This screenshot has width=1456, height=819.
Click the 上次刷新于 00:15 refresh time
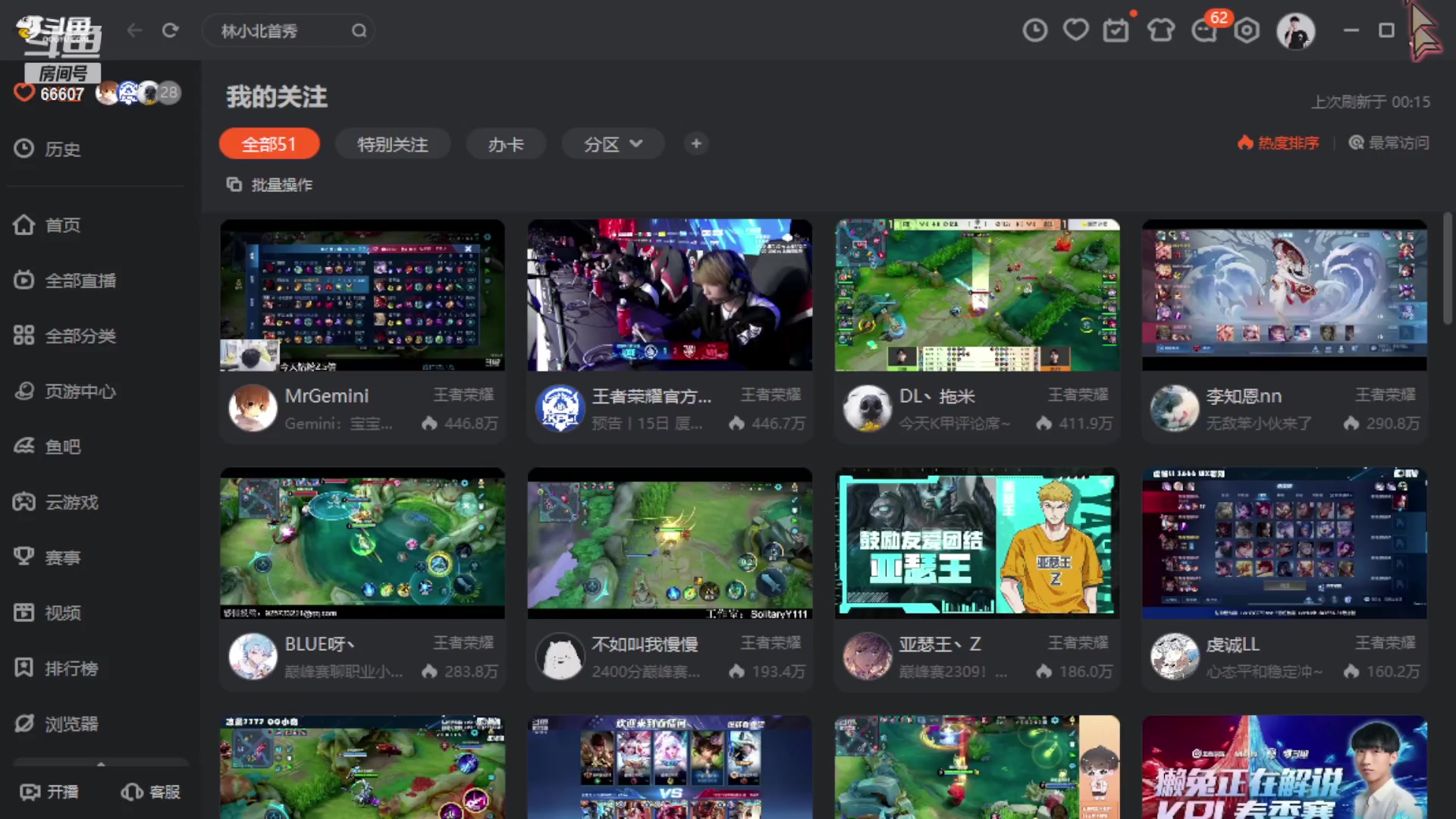click(1371, 102)
